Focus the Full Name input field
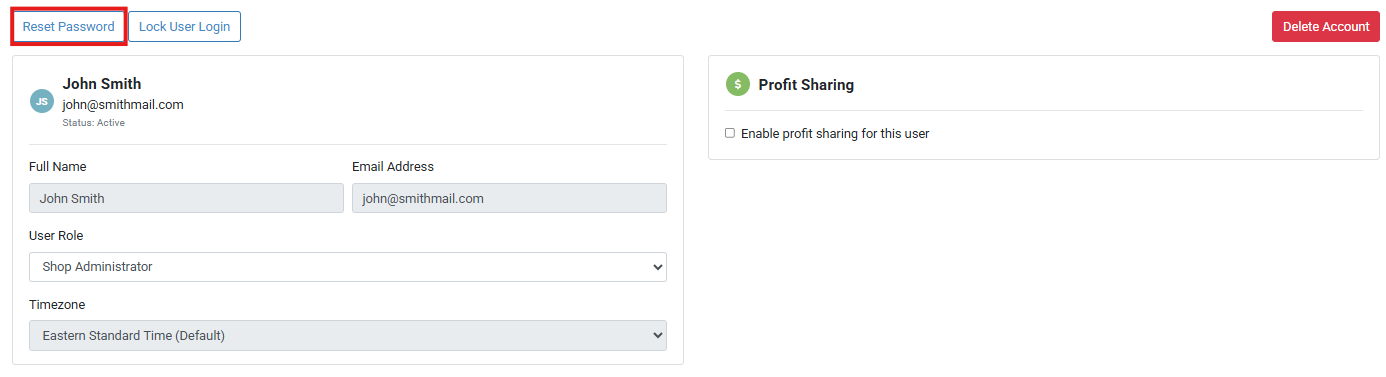This screenshot has height=377, width=1386. coord(186,198)
